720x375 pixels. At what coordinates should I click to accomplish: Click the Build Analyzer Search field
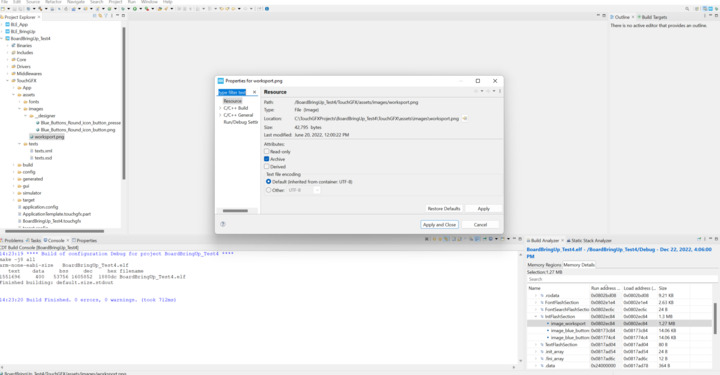pyautogui.click(x=622, y=279)
